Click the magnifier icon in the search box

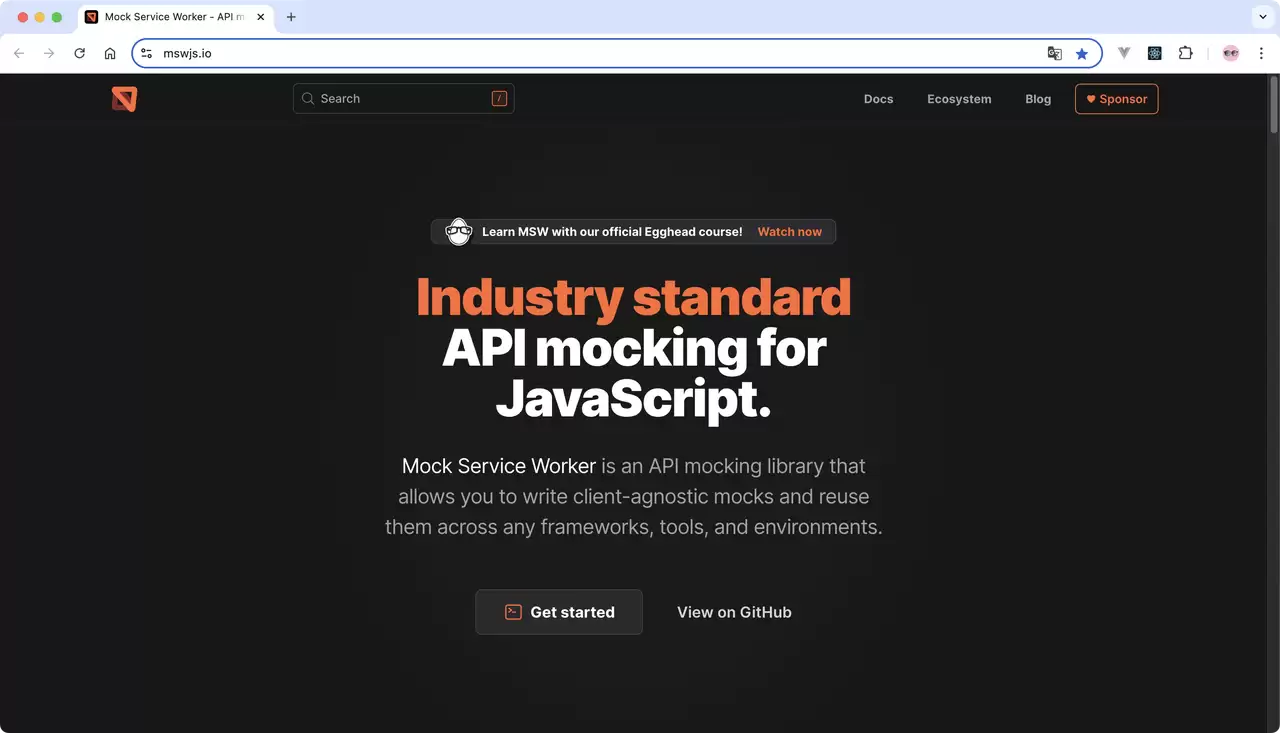(x=308, y=99)
